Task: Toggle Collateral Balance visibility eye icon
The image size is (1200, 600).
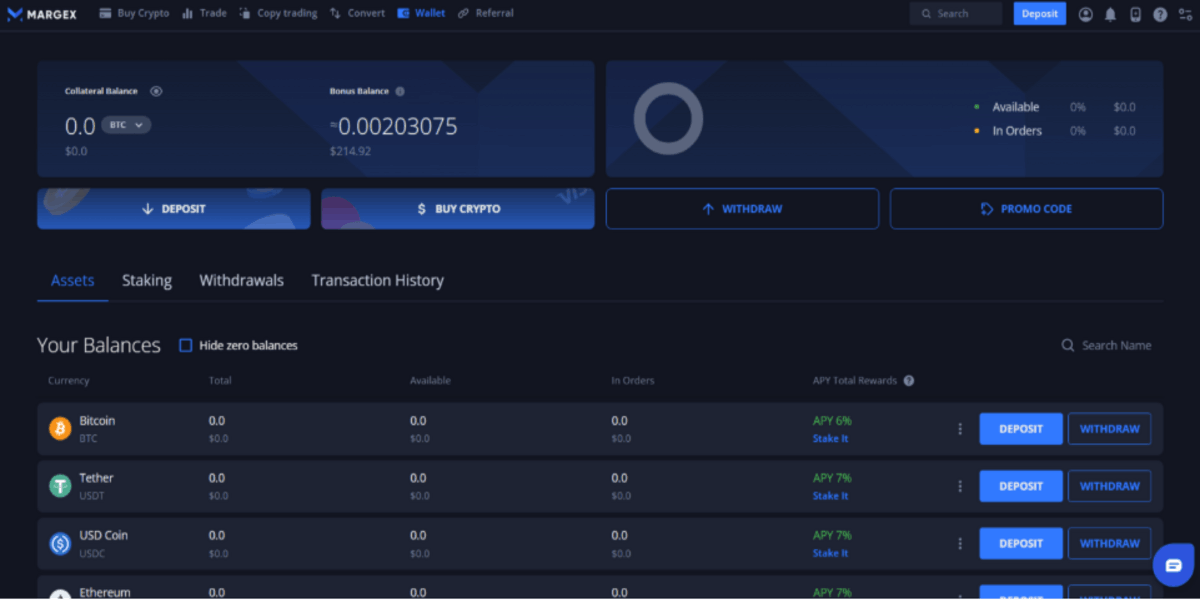Action: (156, 90)
